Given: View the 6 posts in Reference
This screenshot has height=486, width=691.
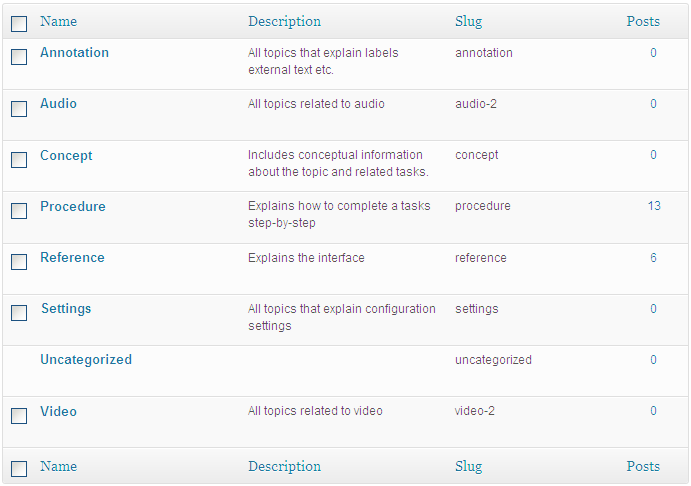Looking at the screenshot, I should pyautogui.click(x=654, y=257).
